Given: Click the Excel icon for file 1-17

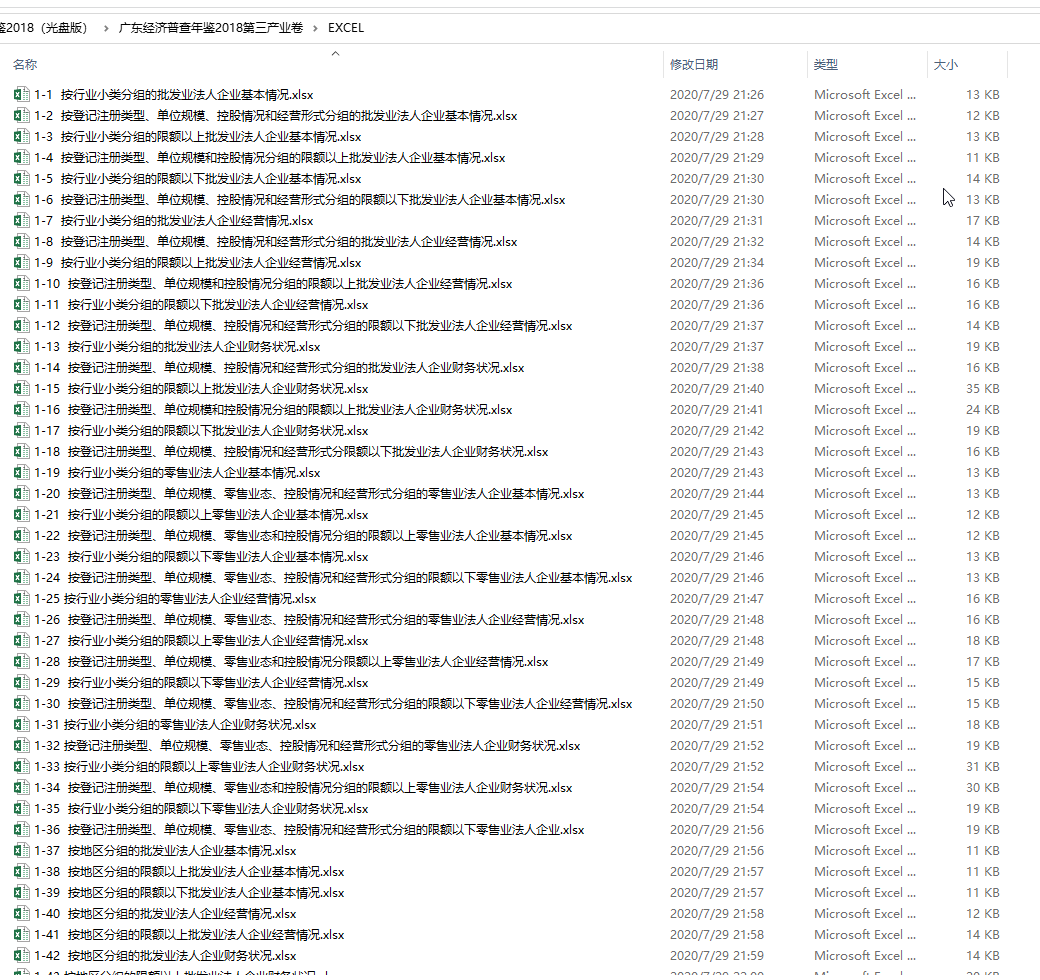Looking at the screenshot, I should (x=21, y=430).
